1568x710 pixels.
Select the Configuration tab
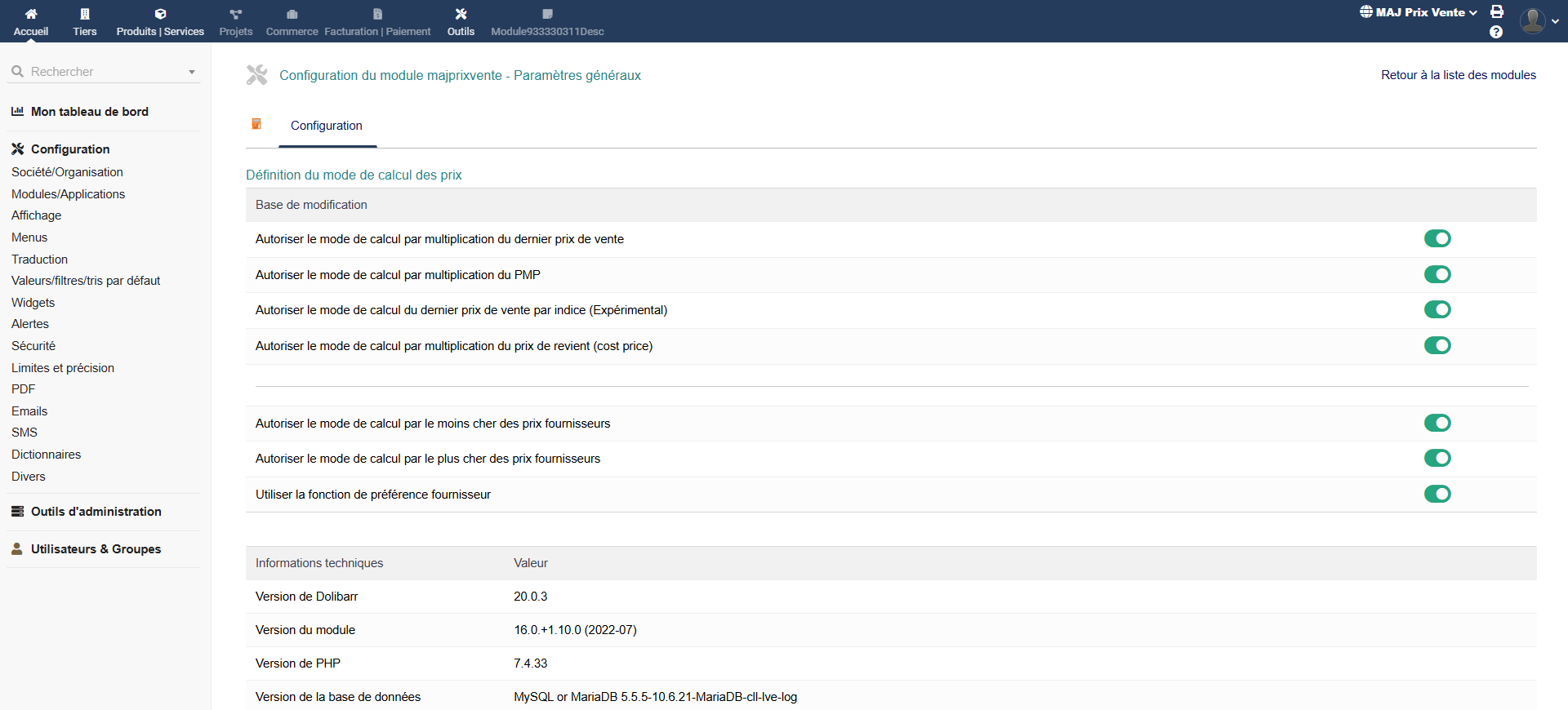(x=327, y=126)
